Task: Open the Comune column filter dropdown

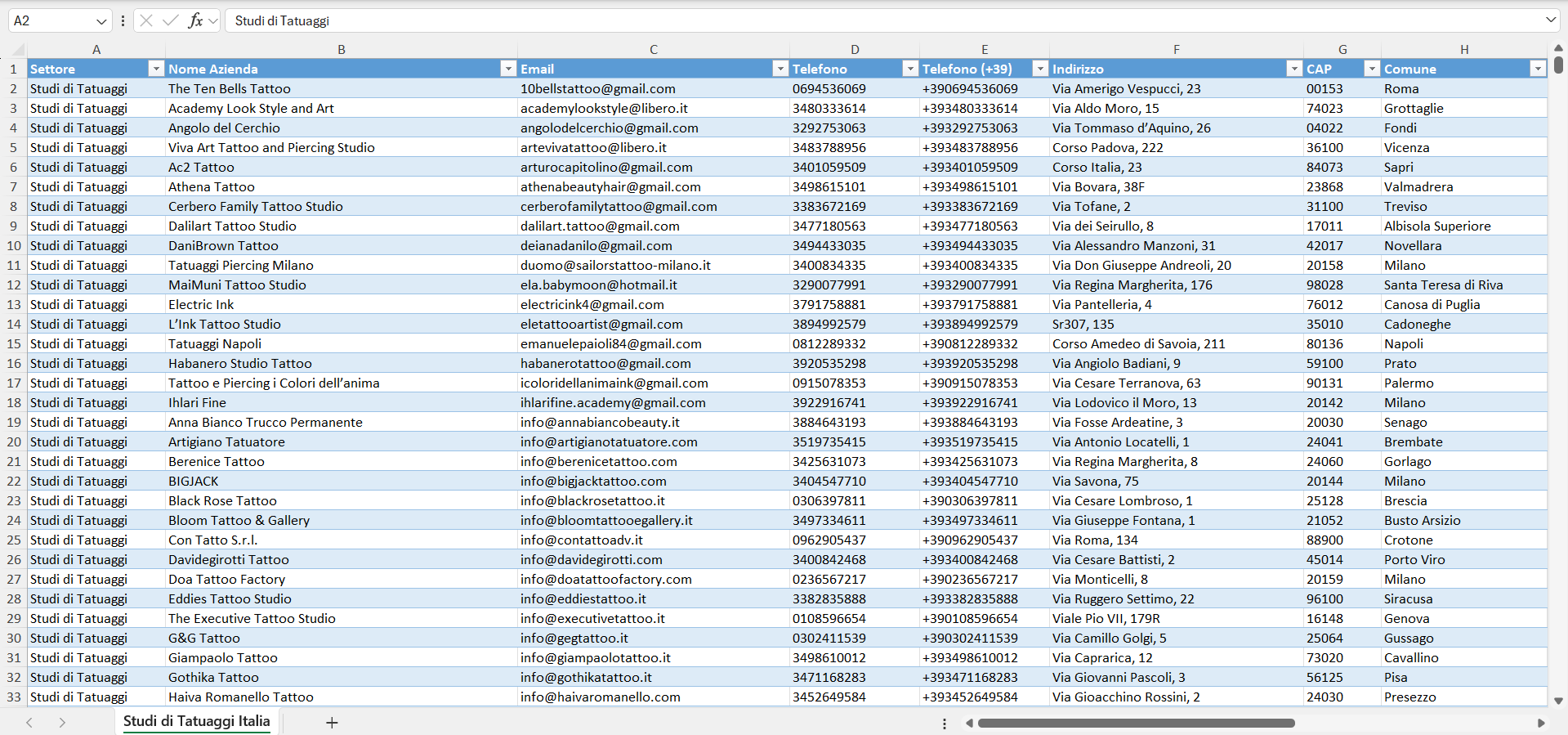Action: tap(1538, 69)
